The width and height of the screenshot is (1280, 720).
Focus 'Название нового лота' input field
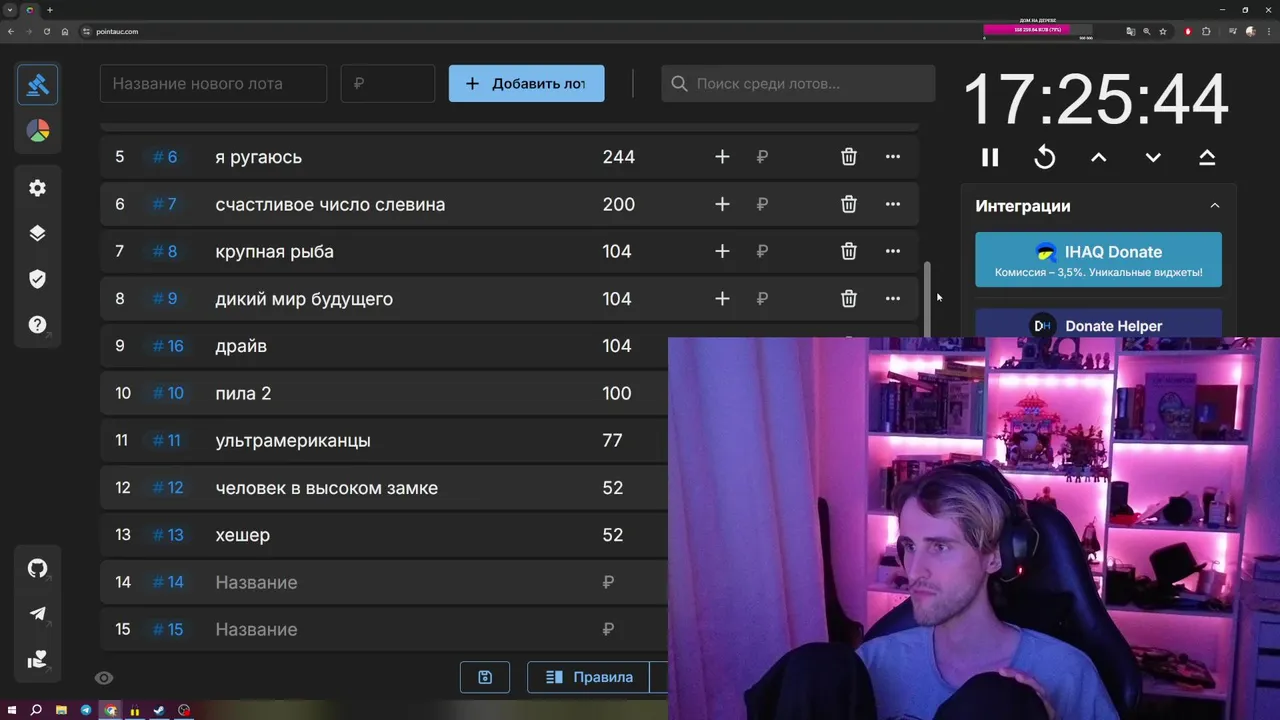213,84
